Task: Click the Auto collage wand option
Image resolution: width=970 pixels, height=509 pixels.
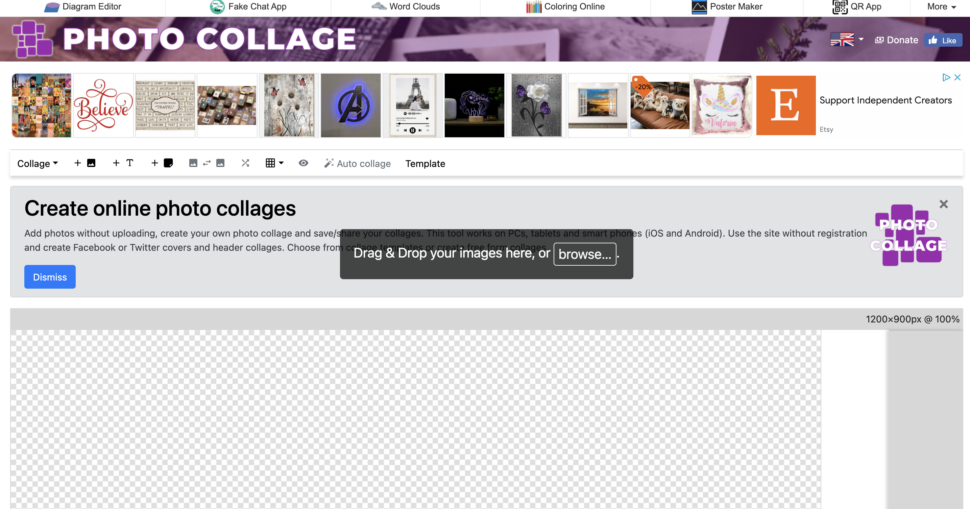Action: (357, 163)
